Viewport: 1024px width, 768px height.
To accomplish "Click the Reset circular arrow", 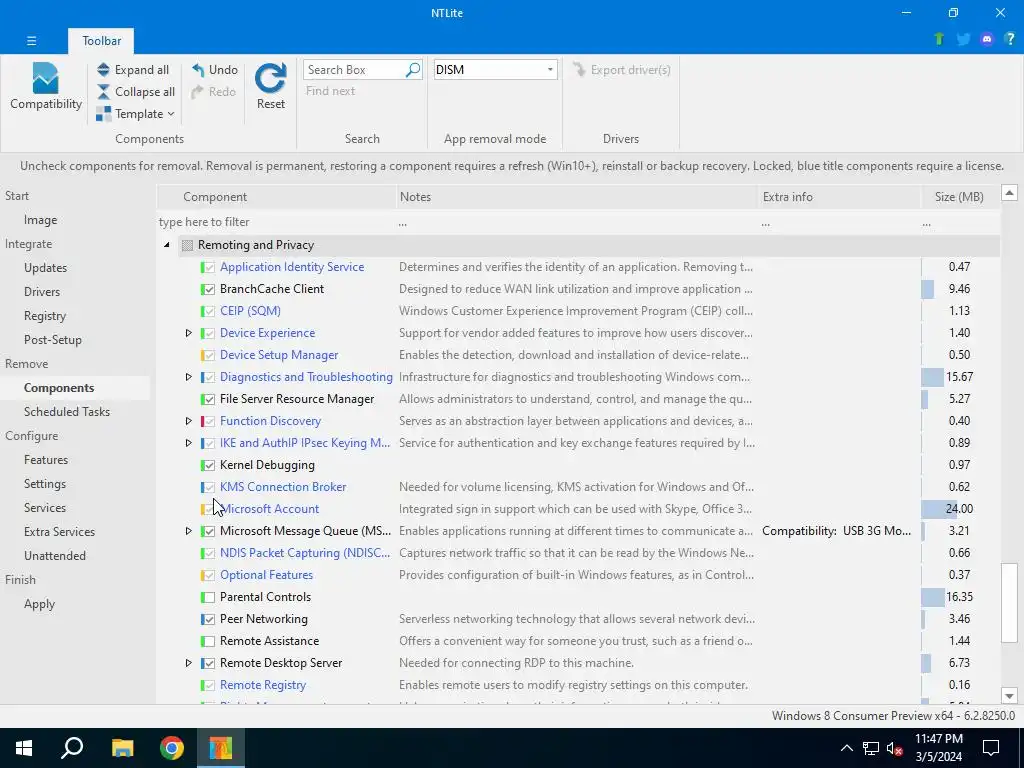I will coord(270,78).
